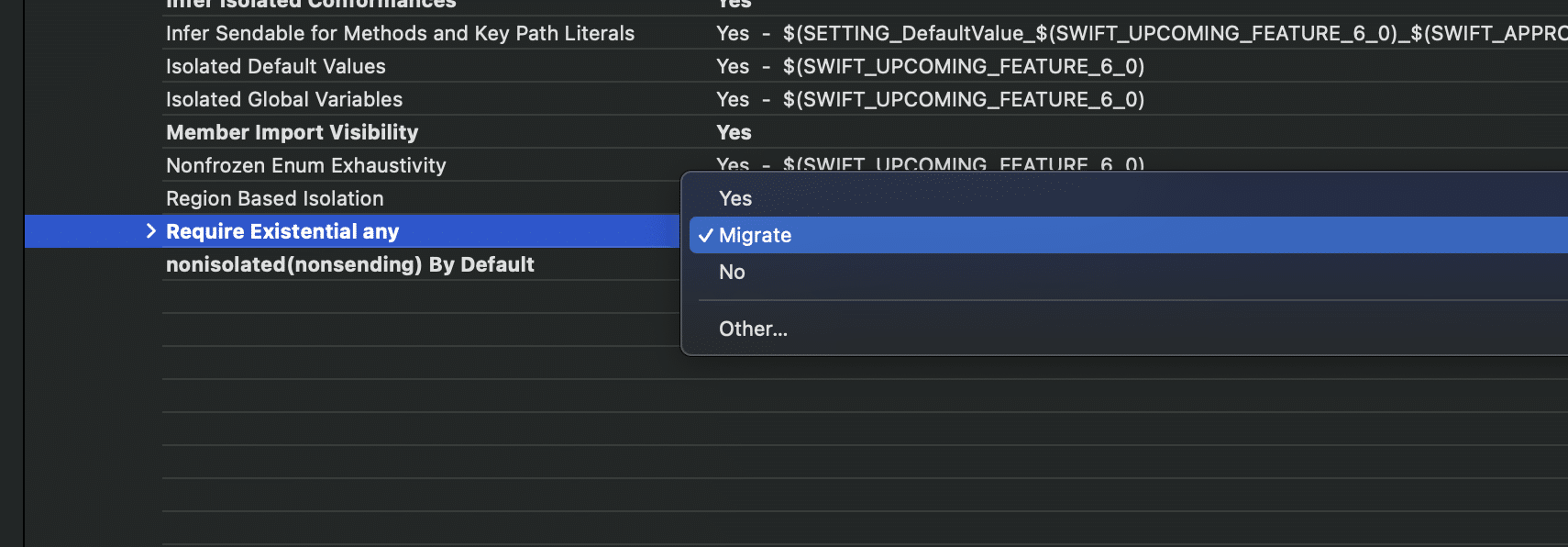1568x547 pixels.
Task: Open the Member Import Visibility Yes value
Action: [734, 132]
